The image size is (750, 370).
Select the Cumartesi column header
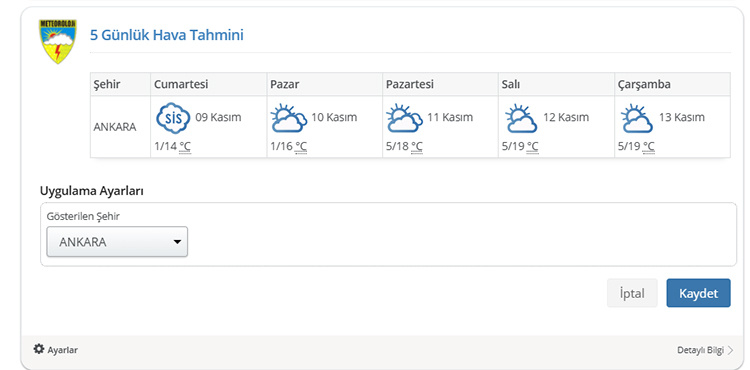[x=209, y=84]
